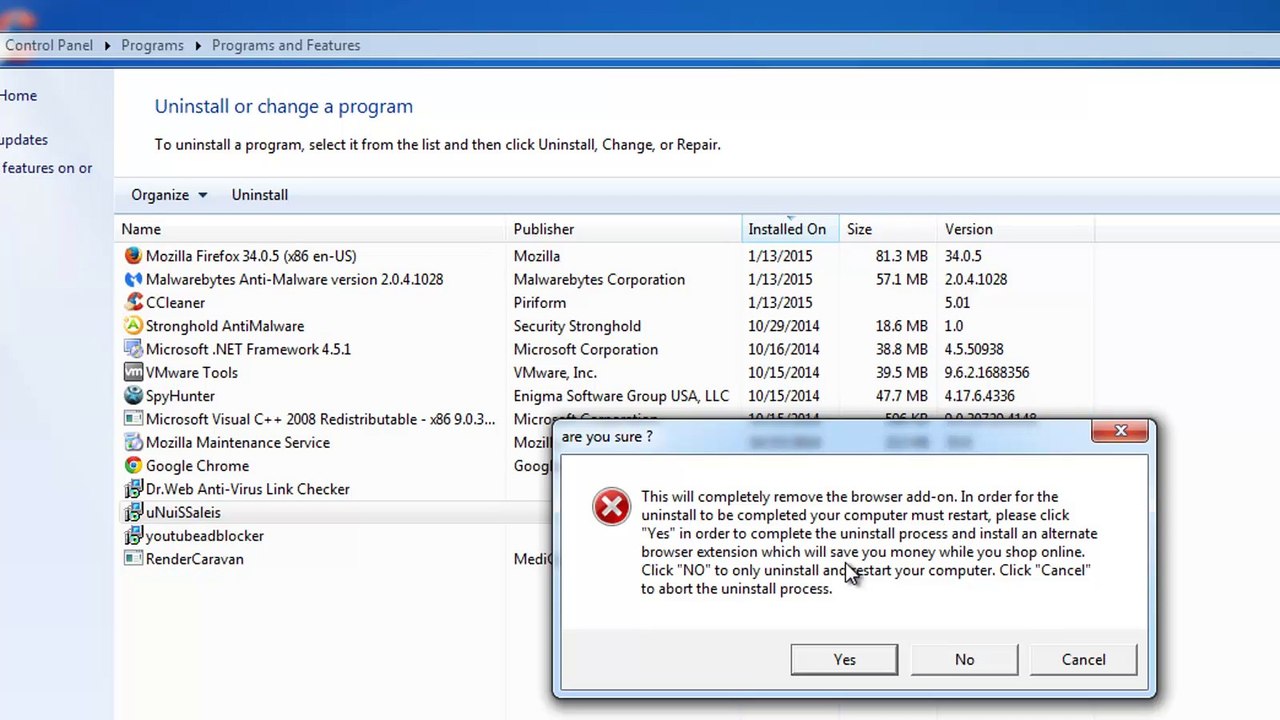Select Microsoft Visual C++ 2008 Redistributable row

point(320,419)
